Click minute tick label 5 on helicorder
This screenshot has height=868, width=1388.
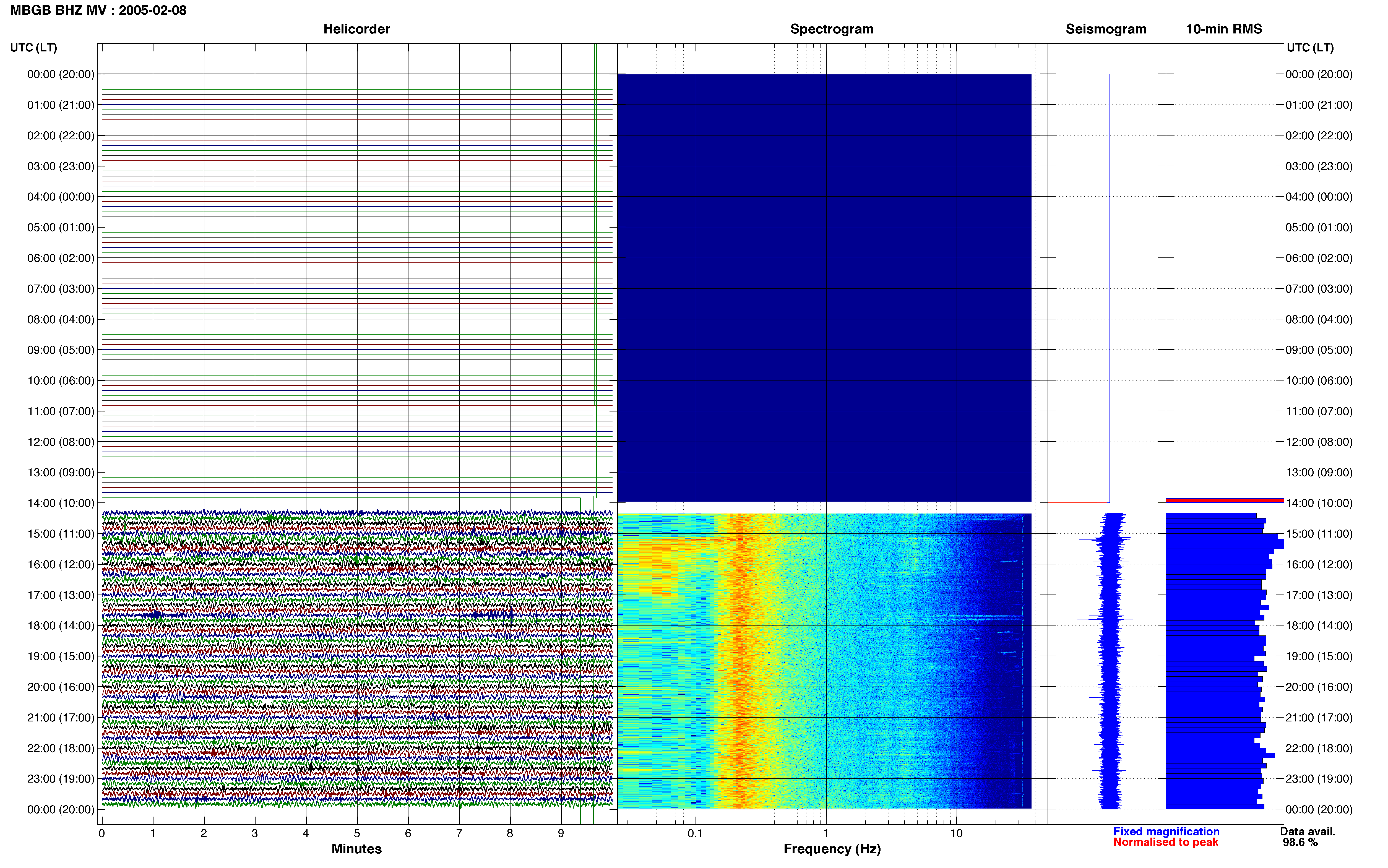coord(357,833)
